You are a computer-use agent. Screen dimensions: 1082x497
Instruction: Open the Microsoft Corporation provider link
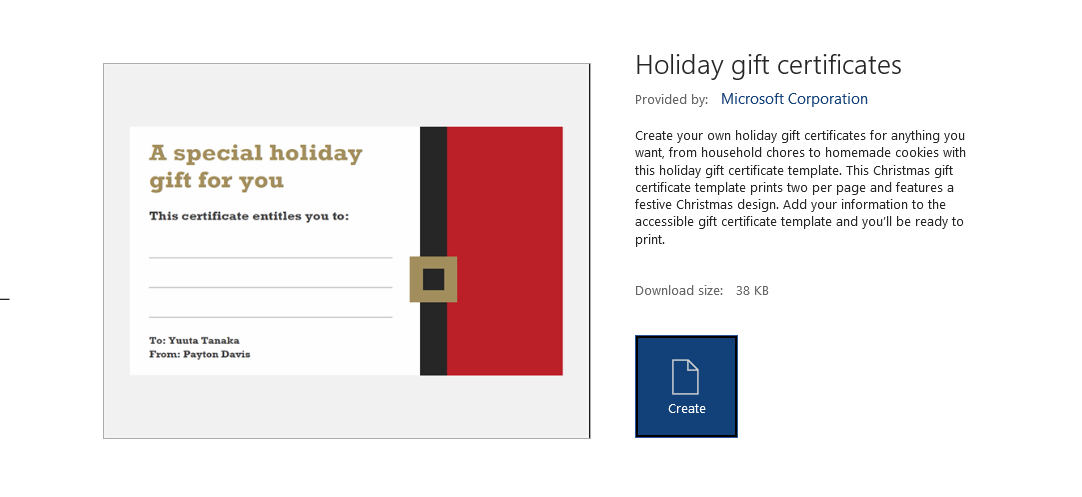pyautogui.click(x=794, y=99)
